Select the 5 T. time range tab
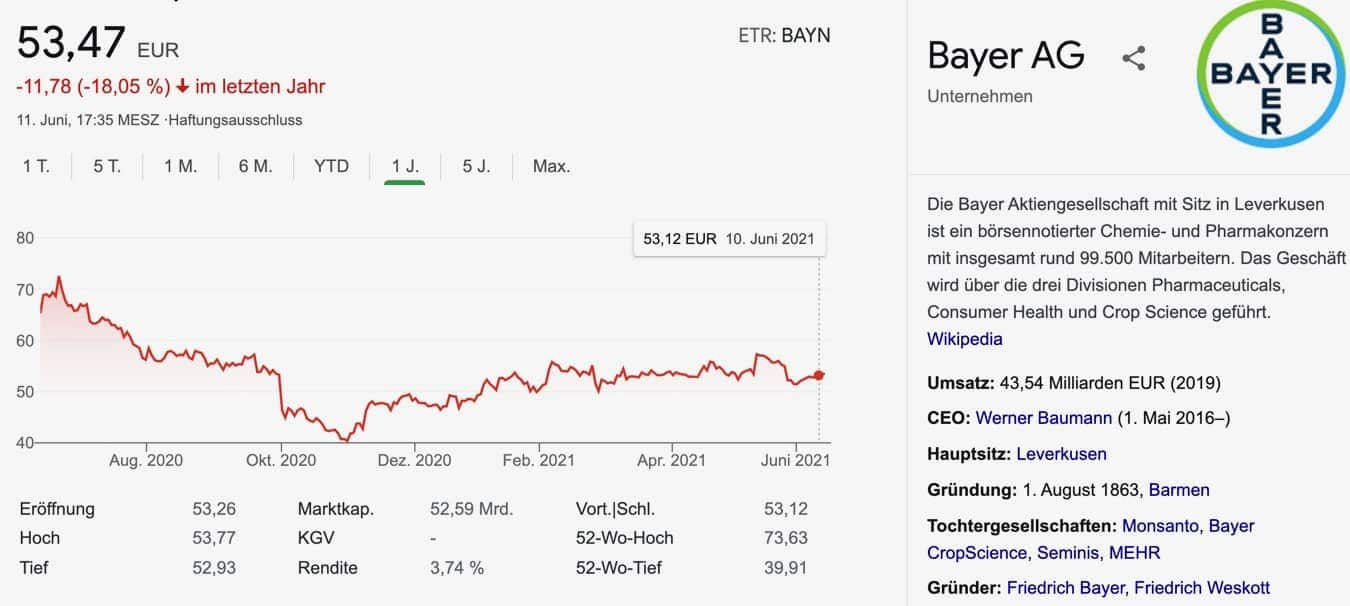The width and height of the screenshot is (1350, 606). 107,166
